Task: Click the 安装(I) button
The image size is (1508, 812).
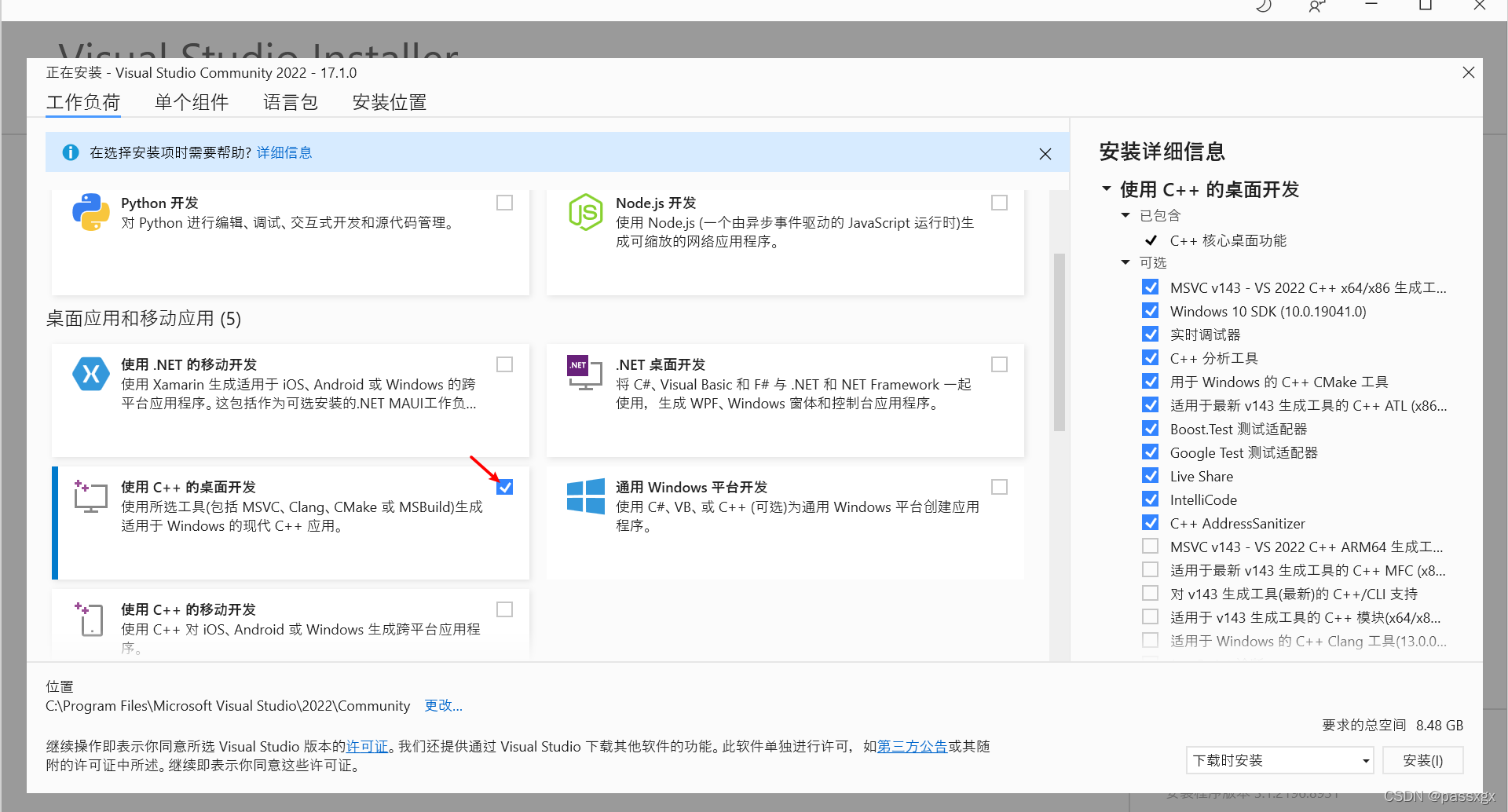Action: [1423, 760]
